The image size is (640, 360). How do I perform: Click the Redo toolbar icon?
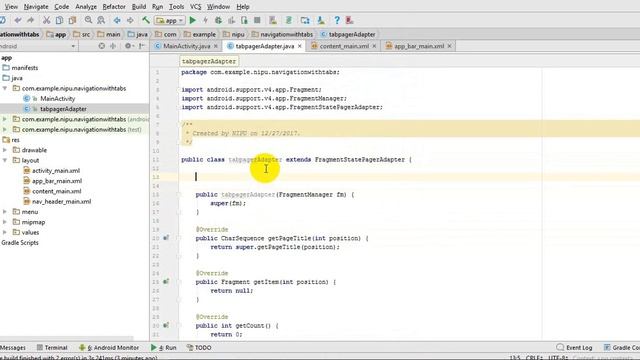pos(31,20)
